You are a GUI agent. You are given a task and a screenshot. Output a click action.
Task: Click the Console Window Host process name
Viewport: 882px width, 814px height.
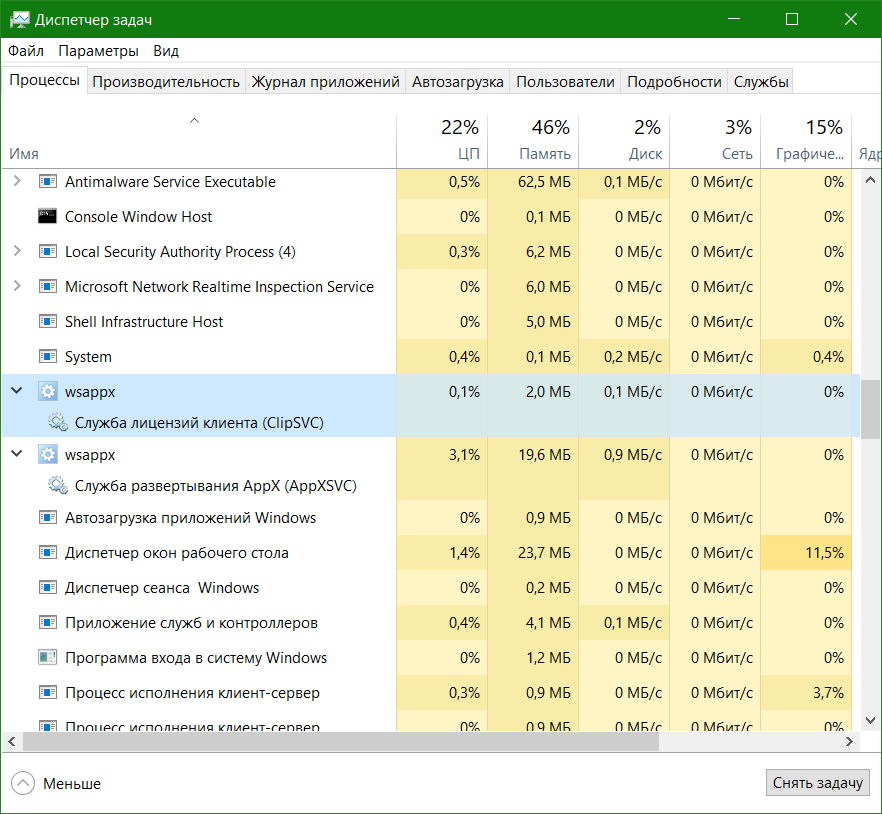pos(138,217)
